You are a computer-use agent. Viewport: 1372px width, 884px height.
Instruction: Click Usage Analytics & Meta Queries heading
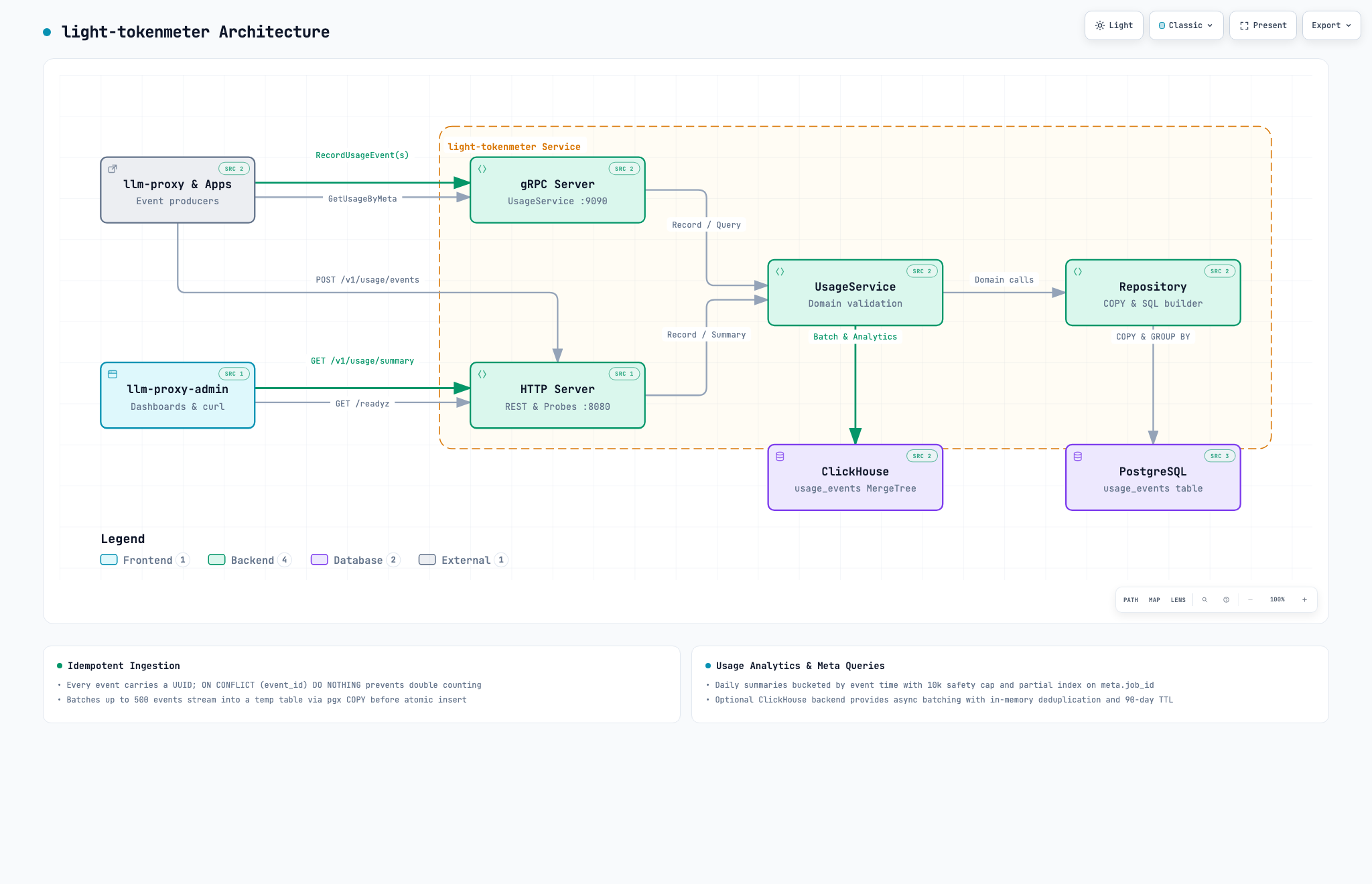click(x=801, y=666)
